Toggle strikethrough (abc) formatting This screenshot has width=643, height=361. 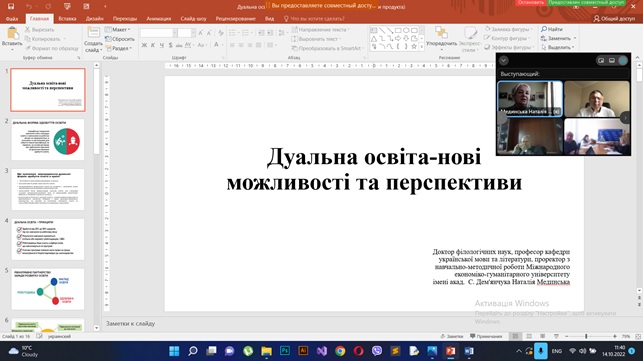click(x=179, y=45)
